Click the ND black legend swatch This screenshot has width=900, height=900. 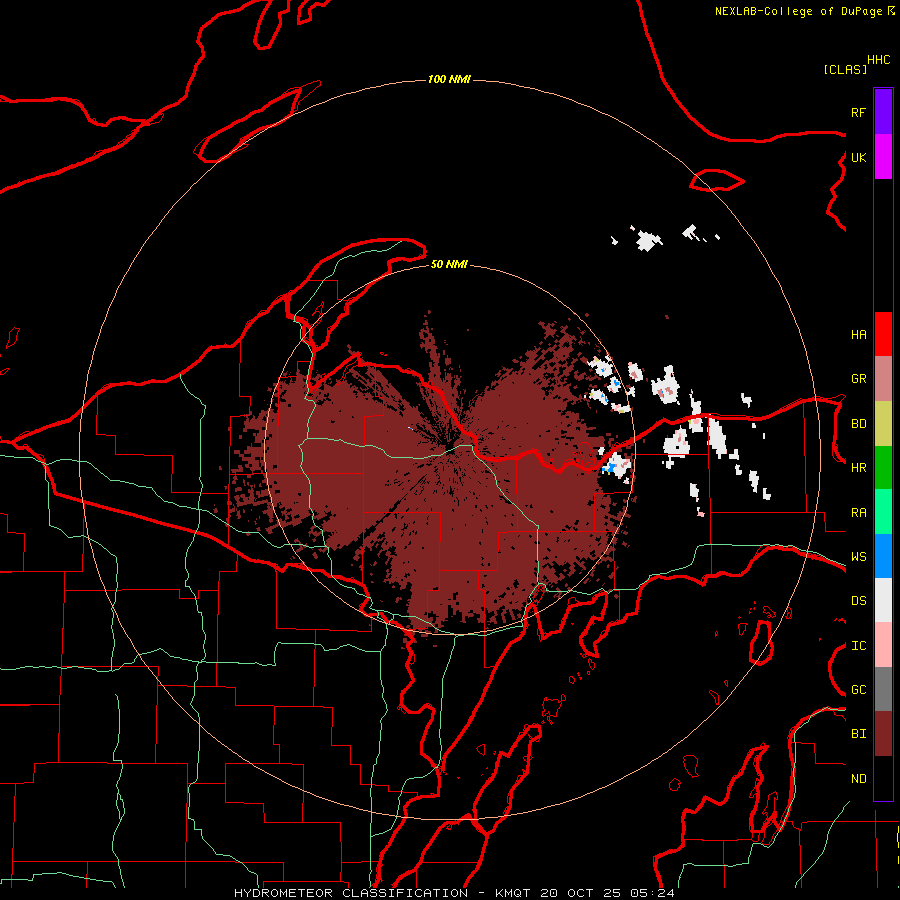click(883, 778)
